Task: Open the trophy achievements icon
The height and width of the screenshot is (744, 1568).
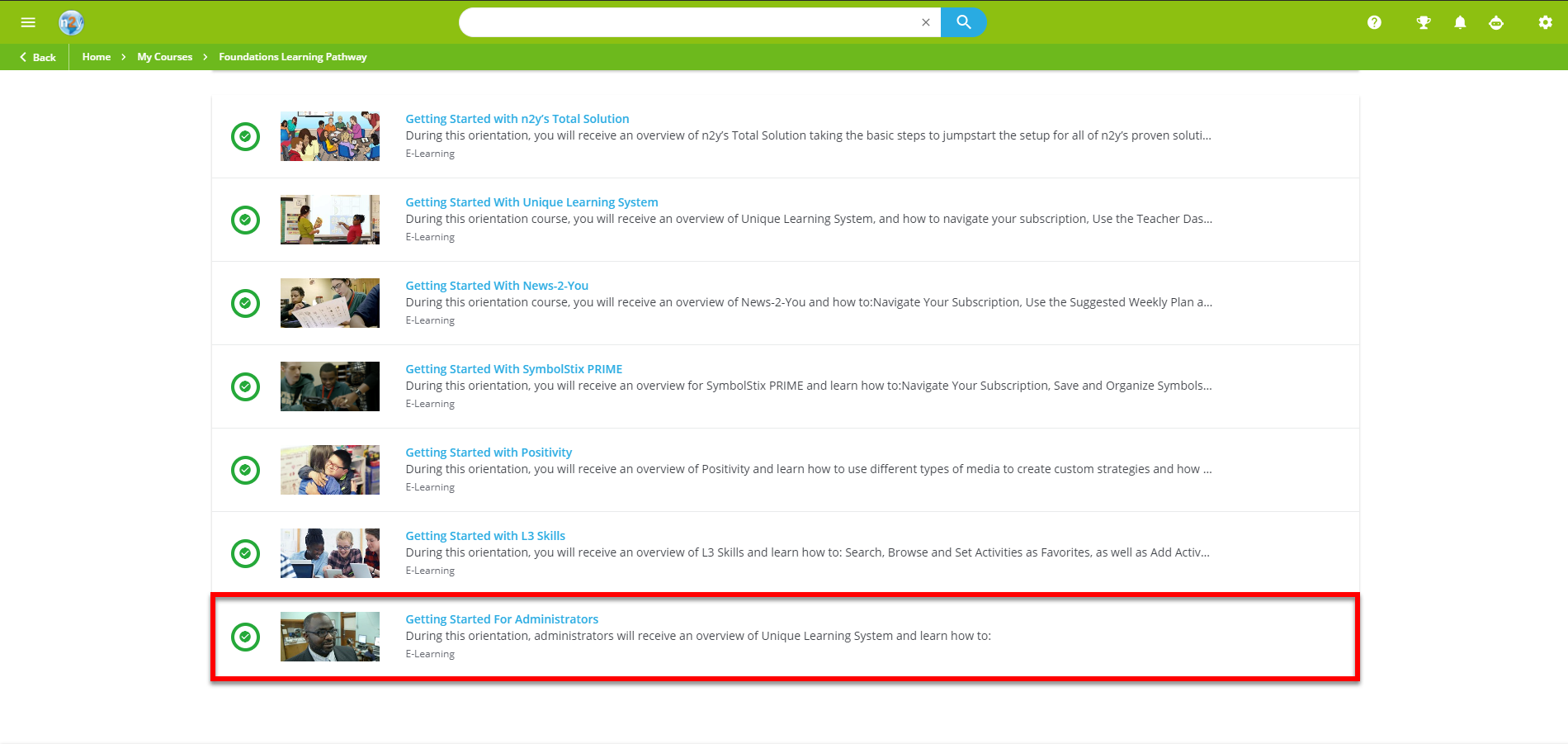Action: pos(1424,22)
